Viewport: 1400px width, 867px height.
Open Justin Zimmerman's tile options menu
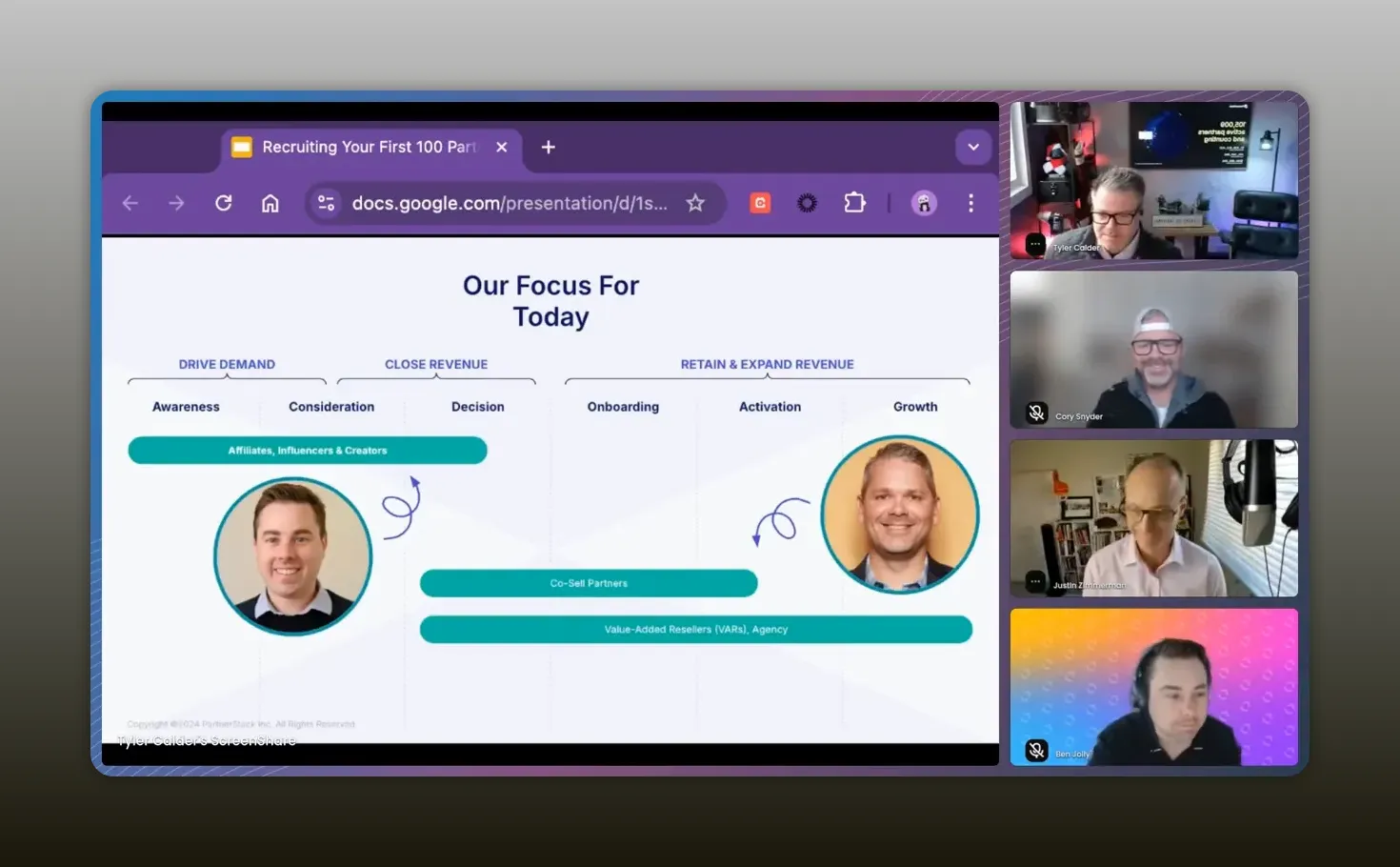(x=1034, y=581)
